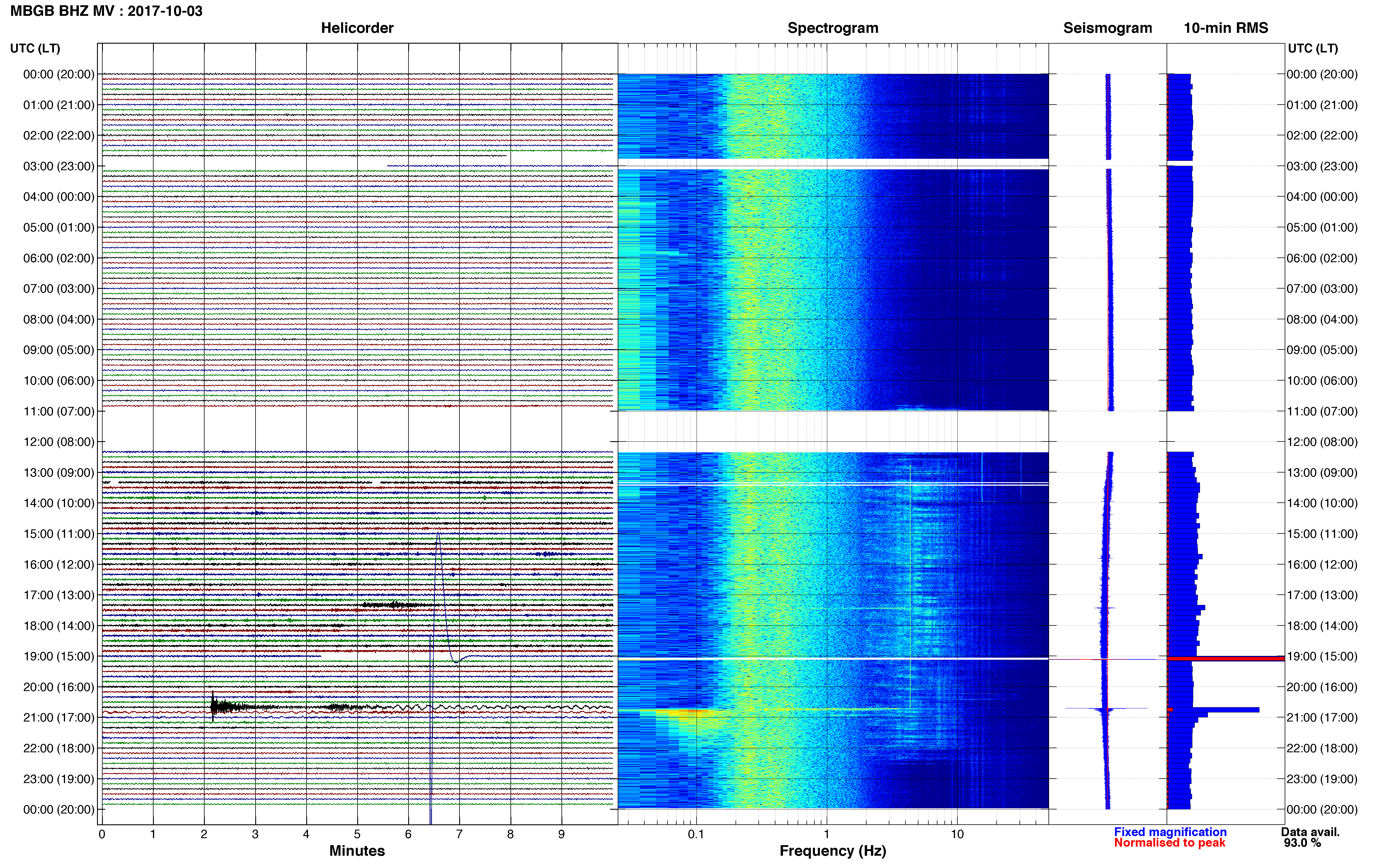This screenshot has height=868, width=1389.
Task: Click the long blue RMS bar near 21:00
Action: pyautogui.click(x=1213, y=710)
